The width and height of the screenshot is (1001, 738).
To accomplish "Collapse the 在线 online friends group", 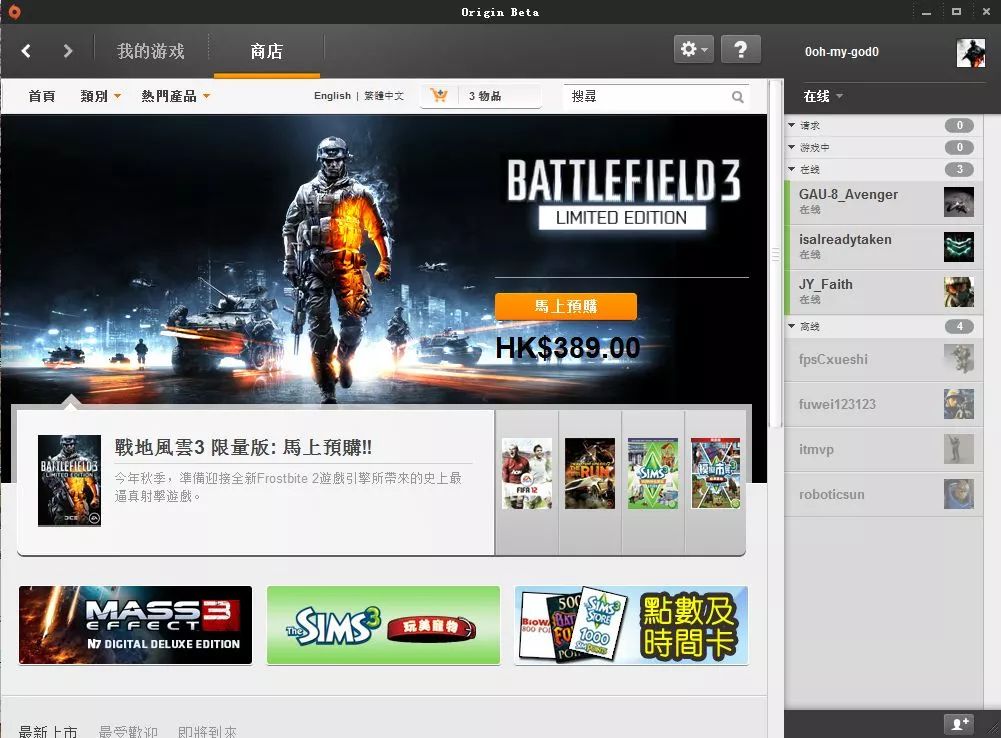I will tap(791, 169).
